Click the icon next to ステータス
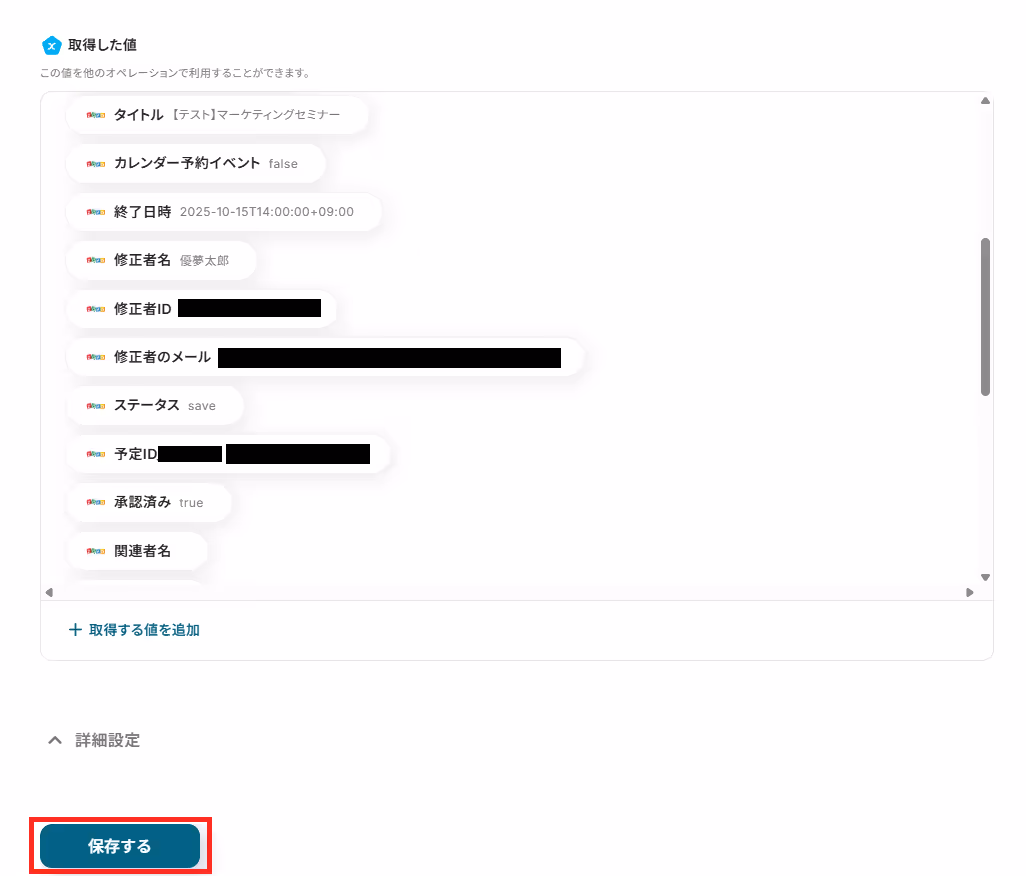Viewport: 1026px width, 876px height. pyautogui.click(x=96, y=406)
